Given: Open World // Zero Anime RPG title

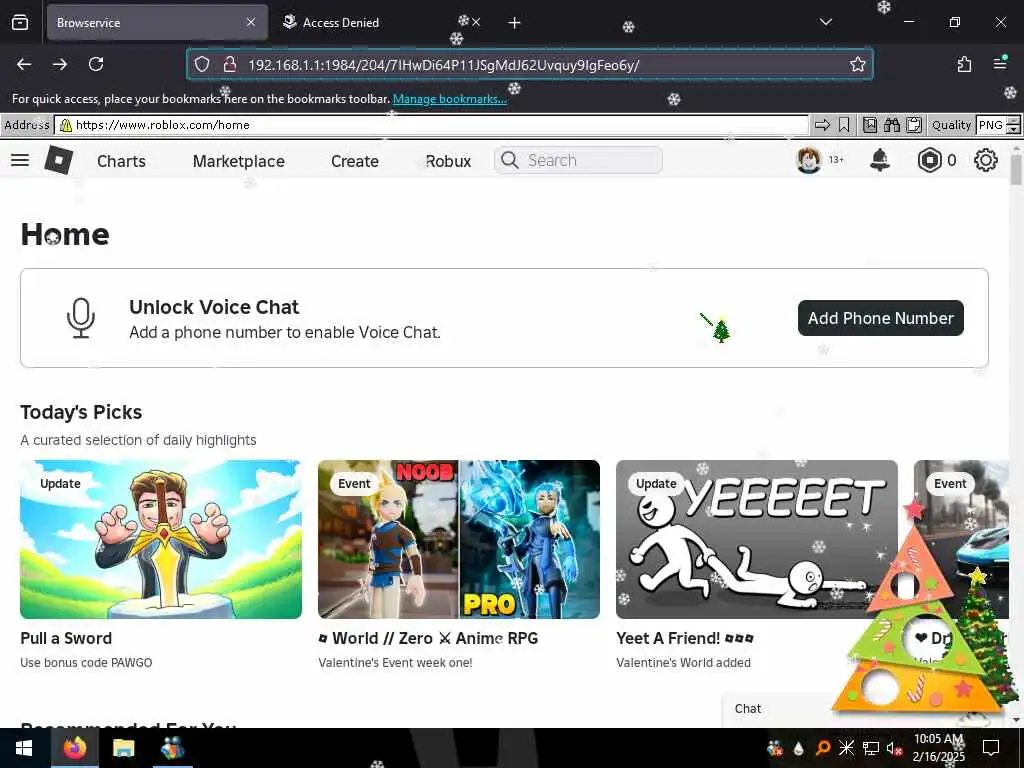Looking at the screenshot, I should coord(428,638).
